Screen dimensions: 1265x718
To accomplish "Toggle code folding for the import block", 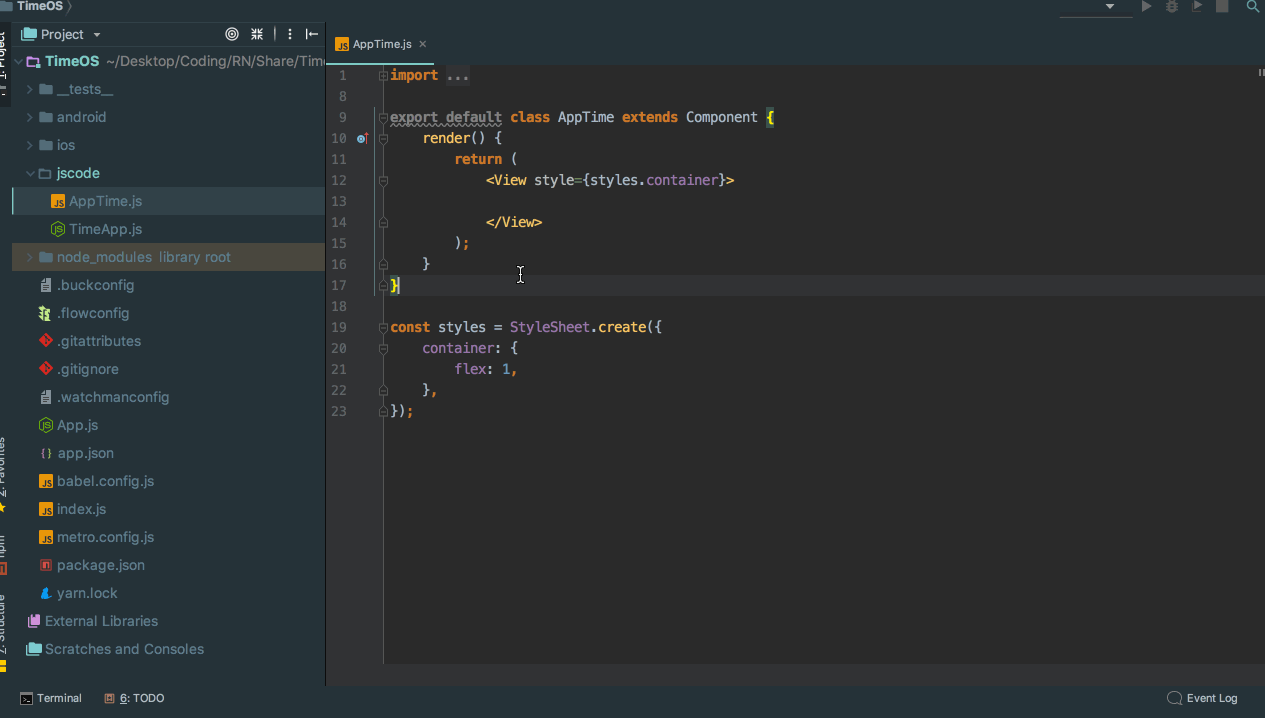I will (383, 76).
